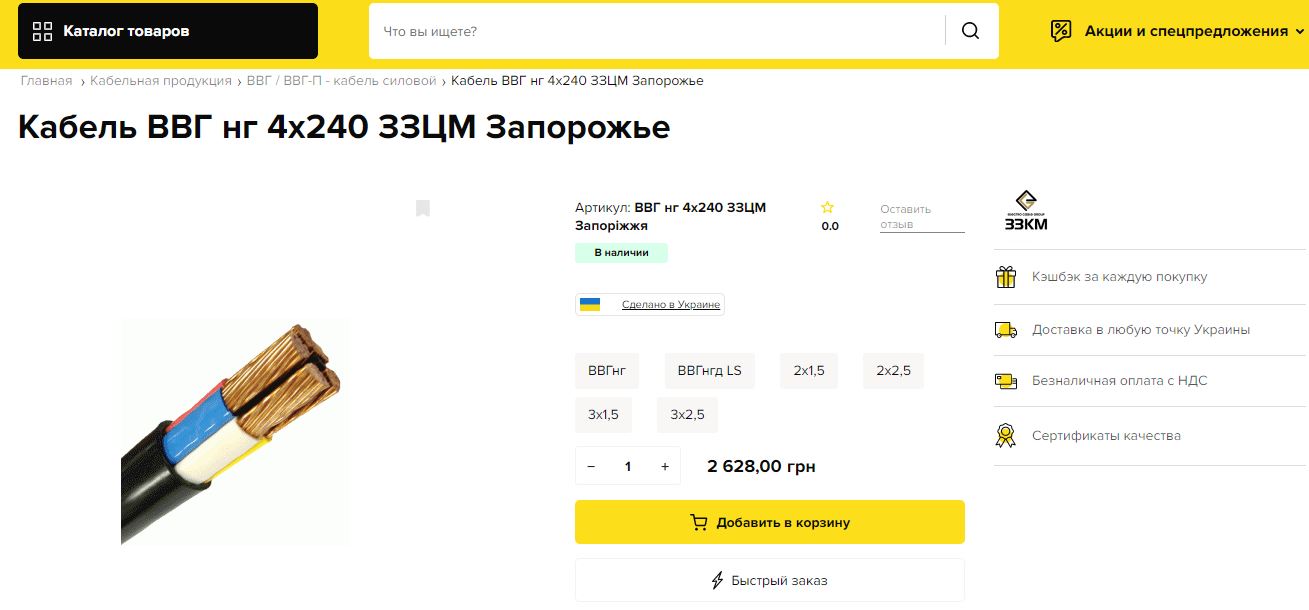
Task: Select the ВВГнгд LS cable type option
Action: [709, 371]
